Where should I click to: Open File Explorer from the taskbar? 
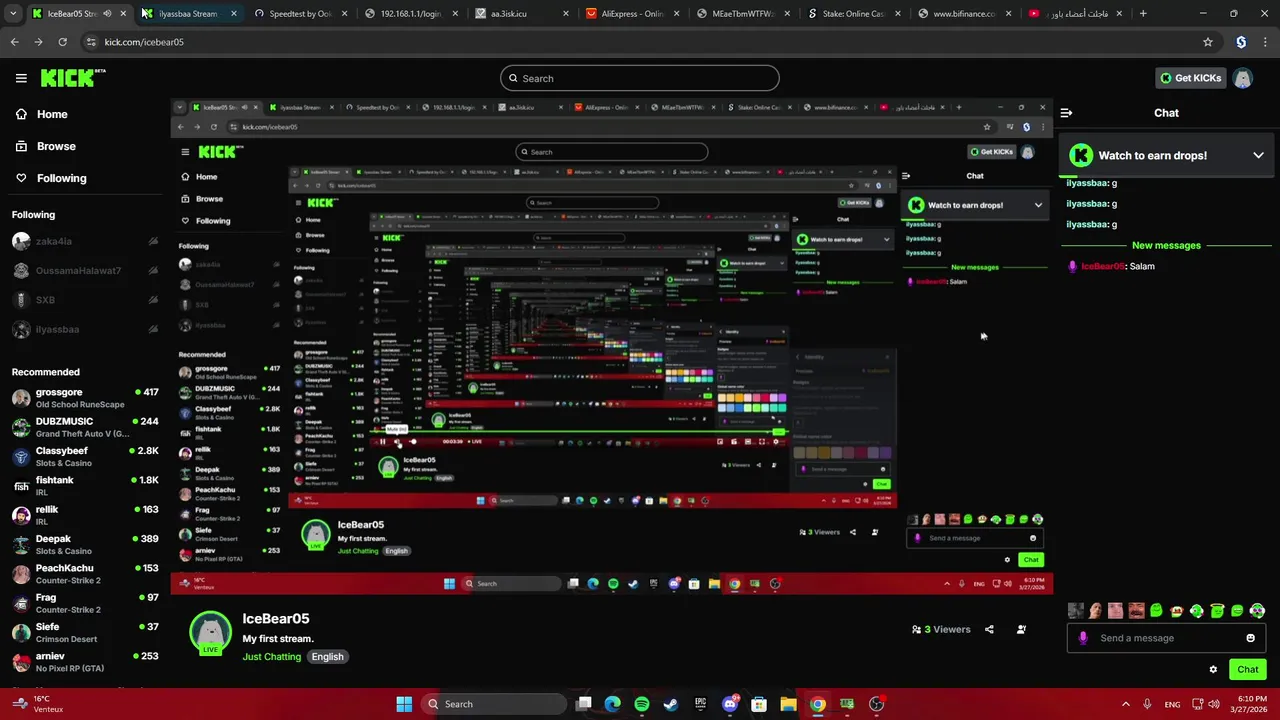(788, 704)
